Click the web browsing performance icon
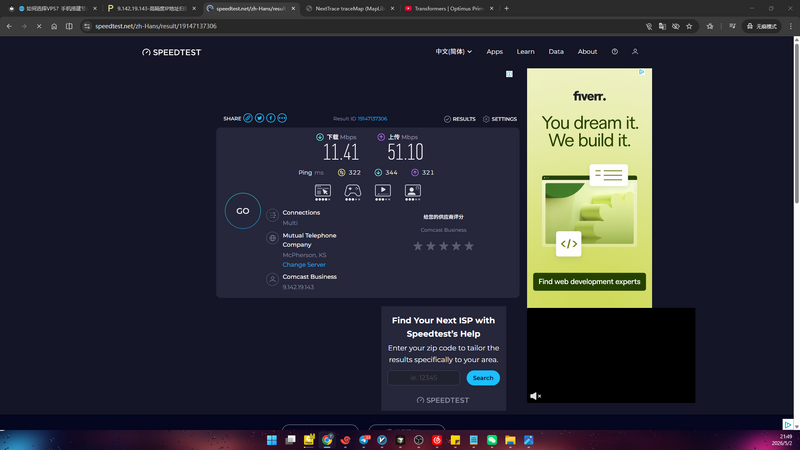Image resolution: width=800 pixels, height=450 pixels. pyautogui.click(x=322, y=191)
